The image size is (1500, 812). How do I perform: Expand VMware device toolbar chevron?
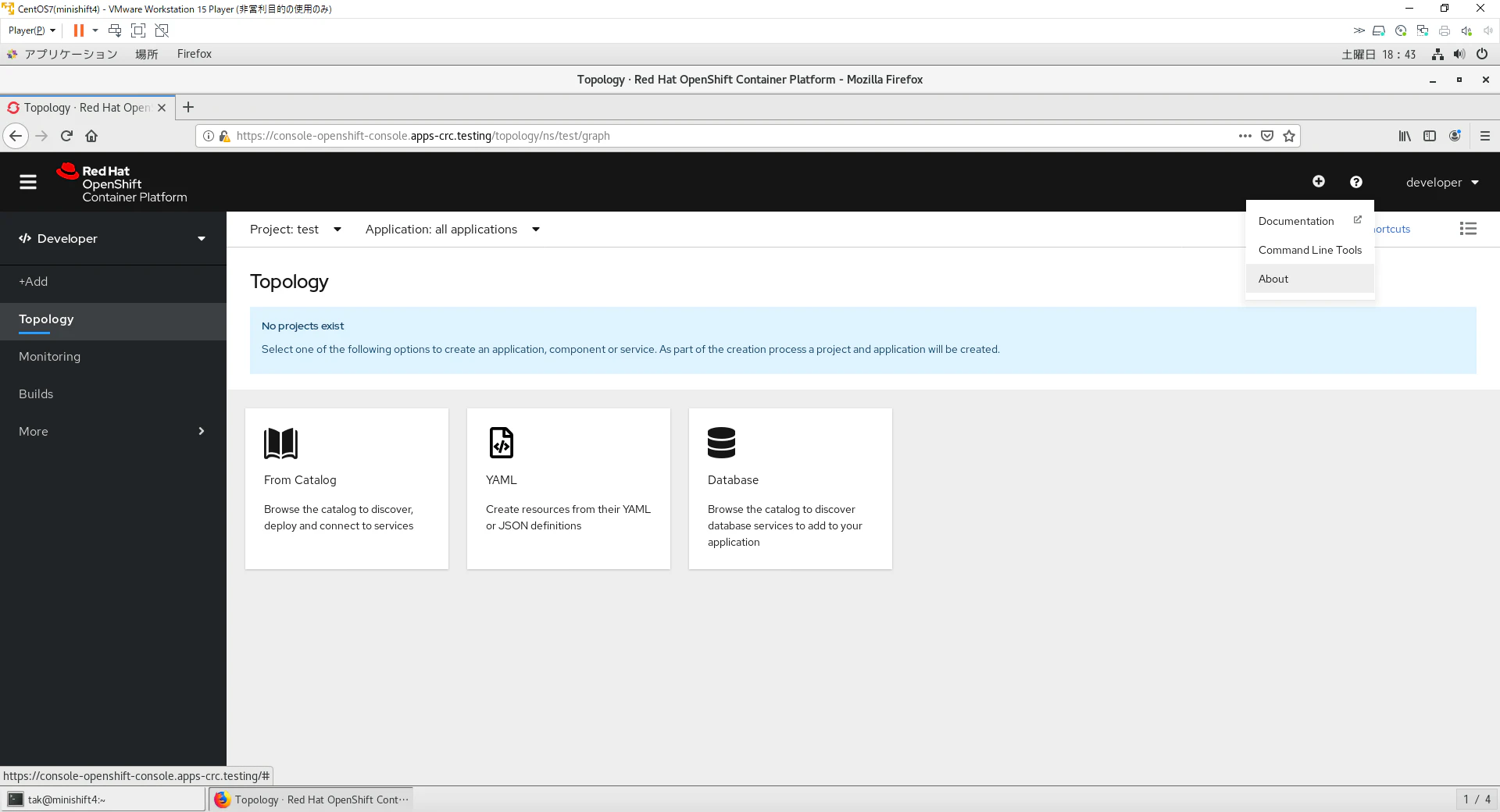coord(1359,30)
